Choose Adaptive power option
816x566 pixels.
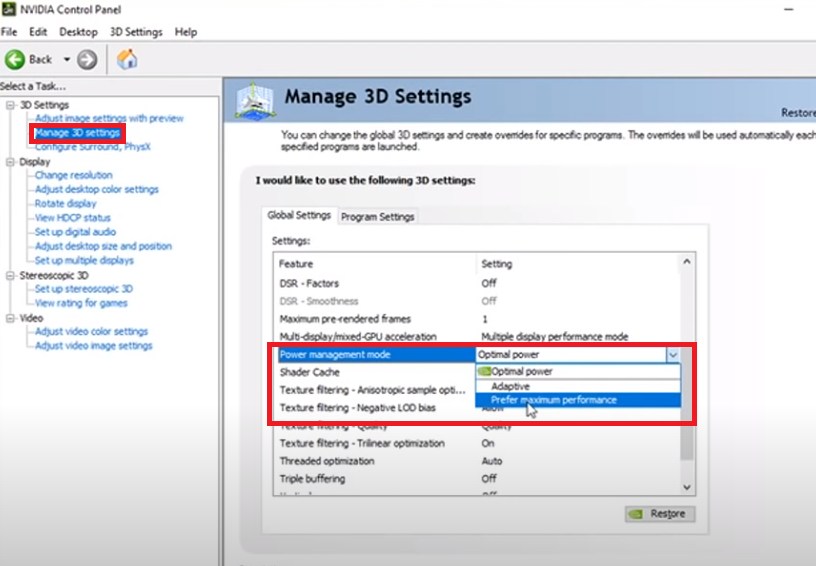click(x=578, y=387)
